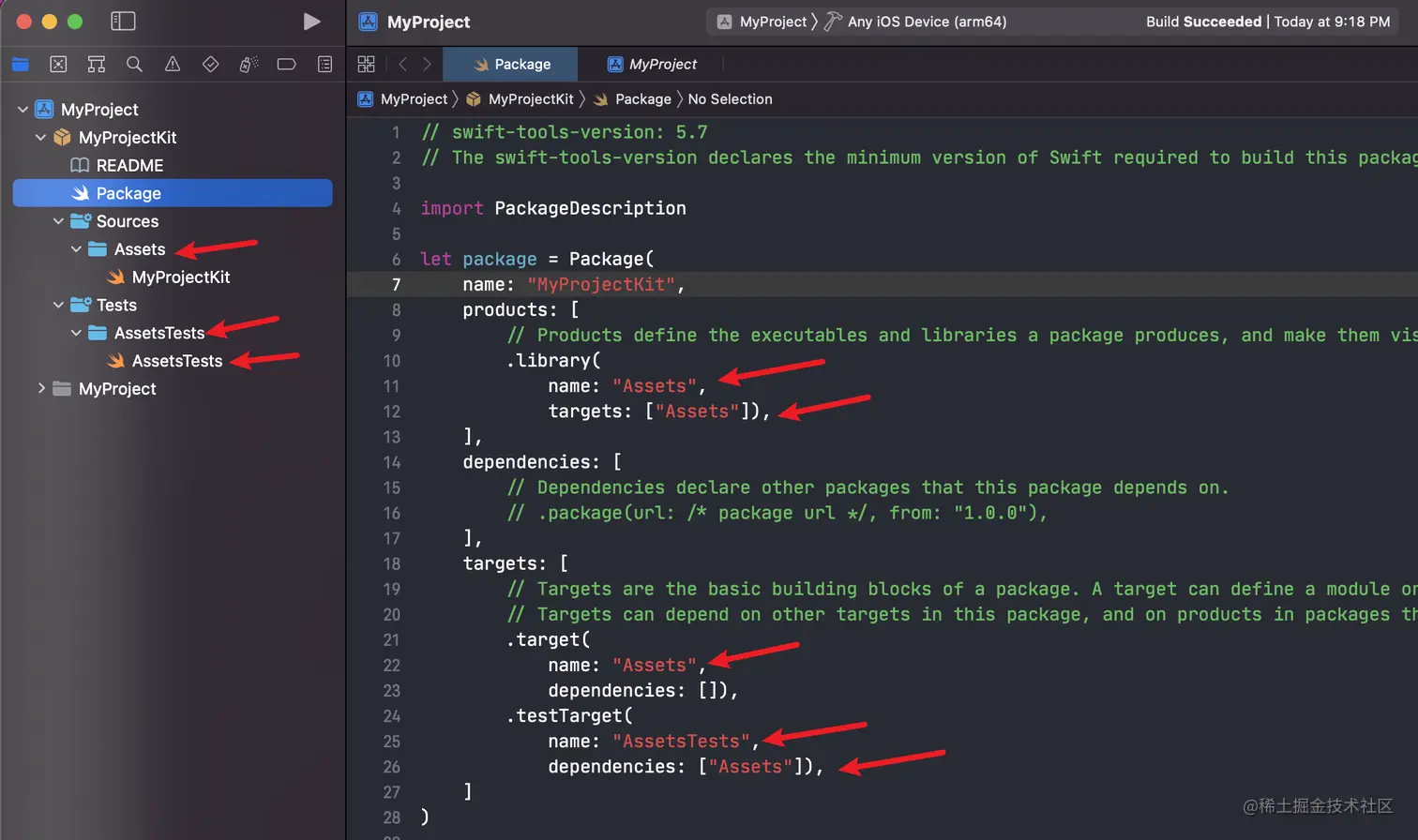The height and width of the screenshot is (840, 1418).
Task: Show the Issue navigator warning triangle
Action: pyautogui.click(x=173, y=64)
